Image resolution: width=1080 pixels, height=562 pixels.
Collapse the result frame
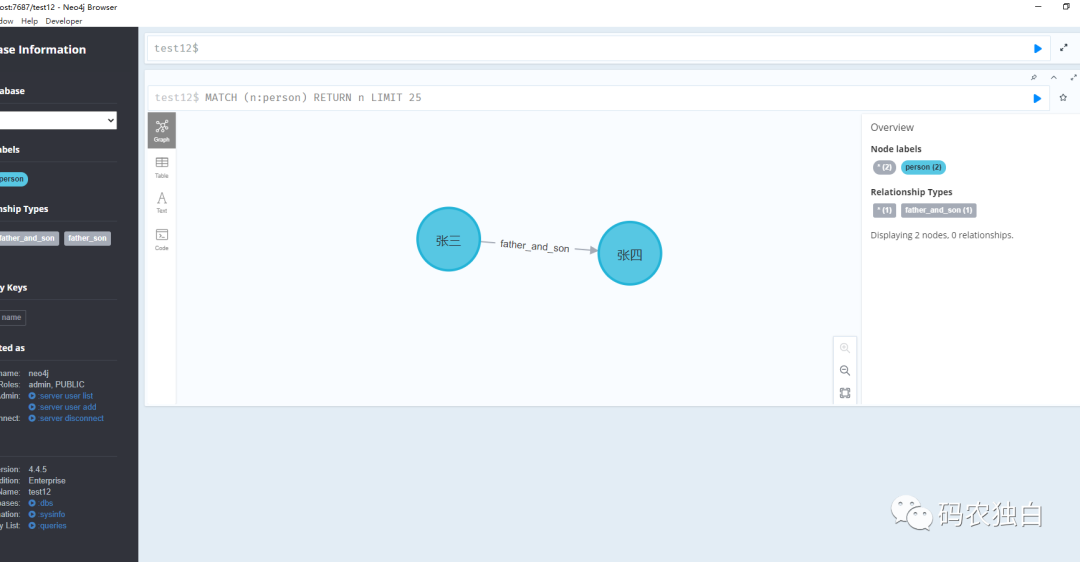click(1054, 77)
